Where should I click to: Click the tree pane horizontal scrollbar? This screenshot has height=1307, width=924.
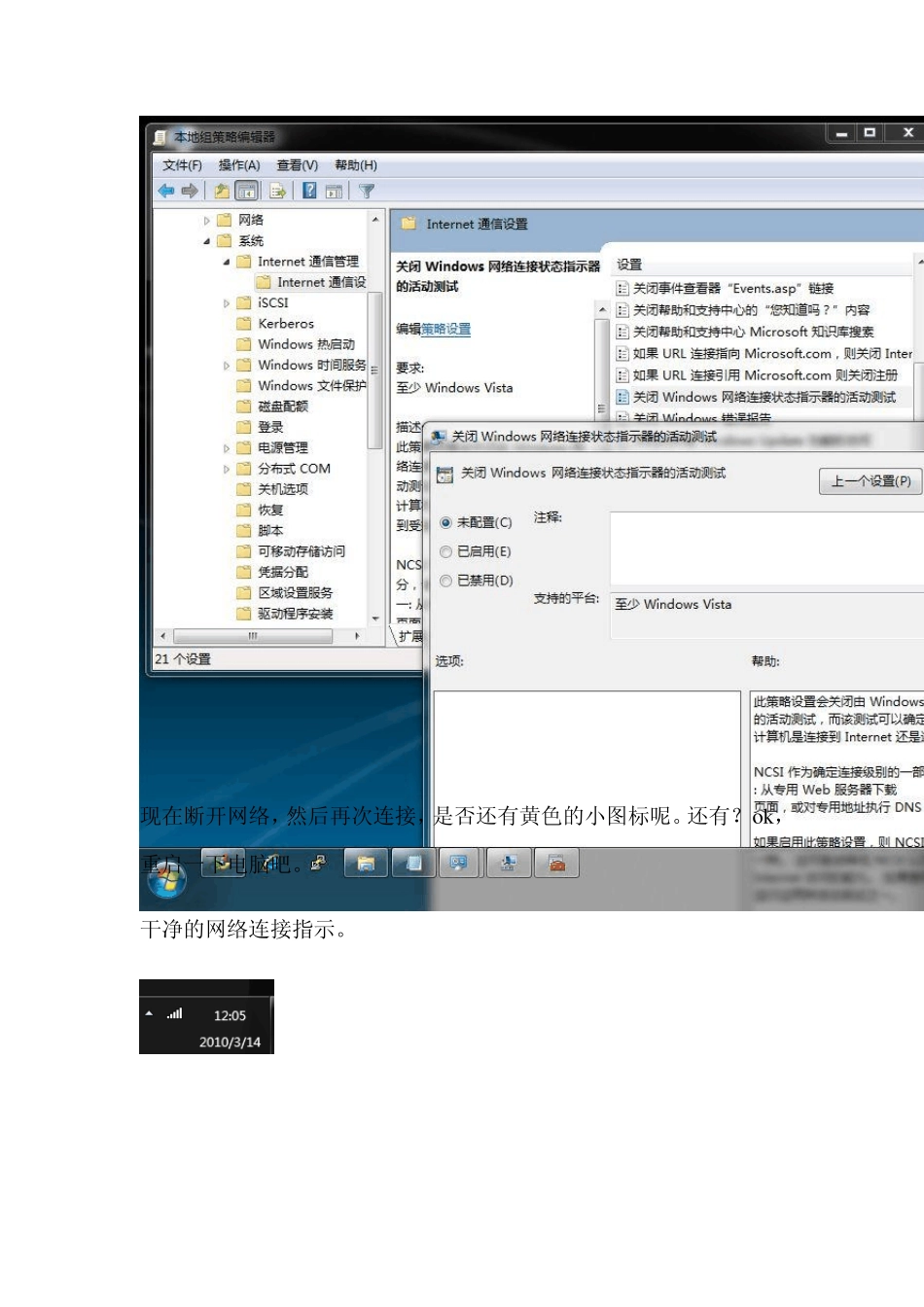(252, 636)
